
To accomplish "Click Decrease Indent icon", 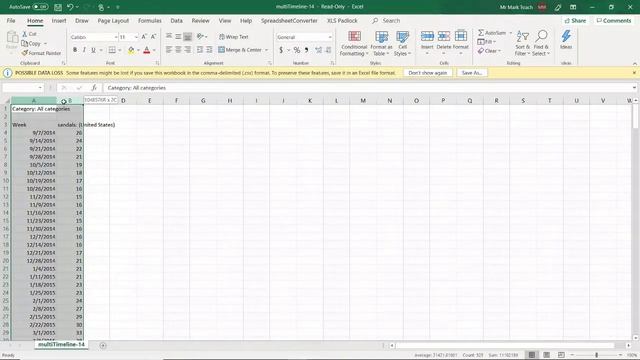I will tap(200, 50).
